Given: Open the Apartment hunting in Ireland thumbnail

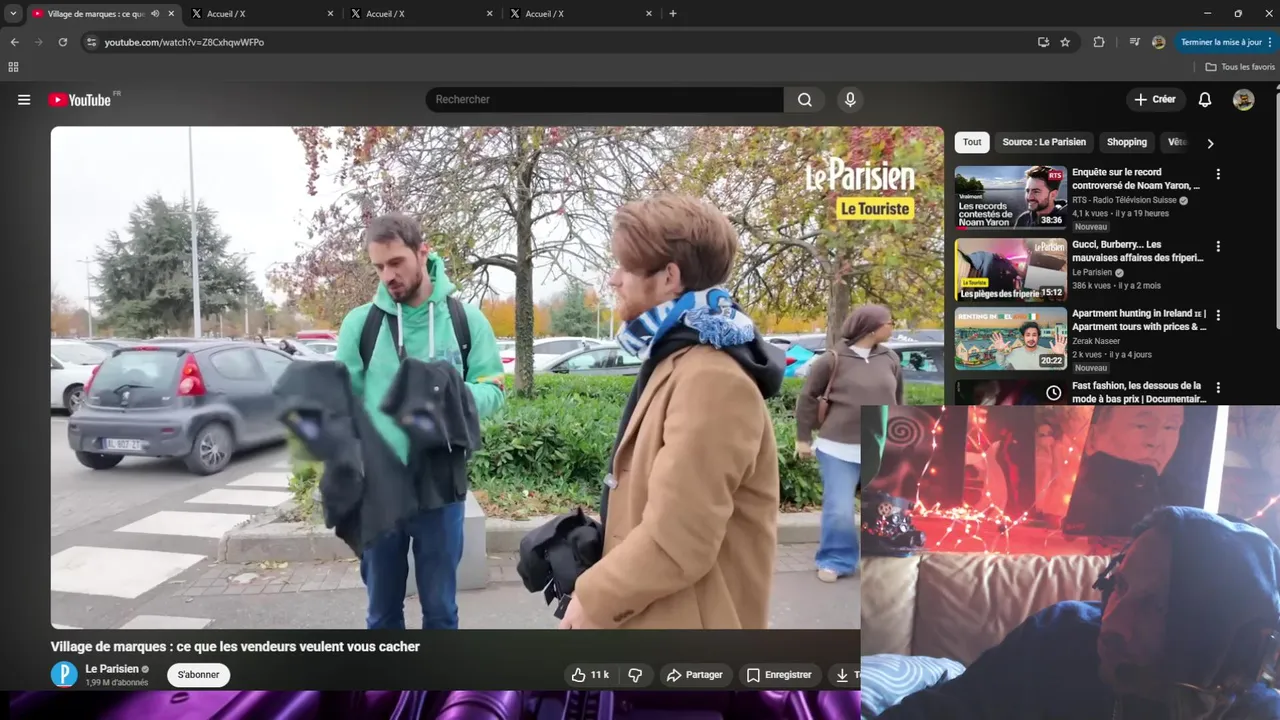Looking at the screenshot, I should click(x=1010, y=339).
